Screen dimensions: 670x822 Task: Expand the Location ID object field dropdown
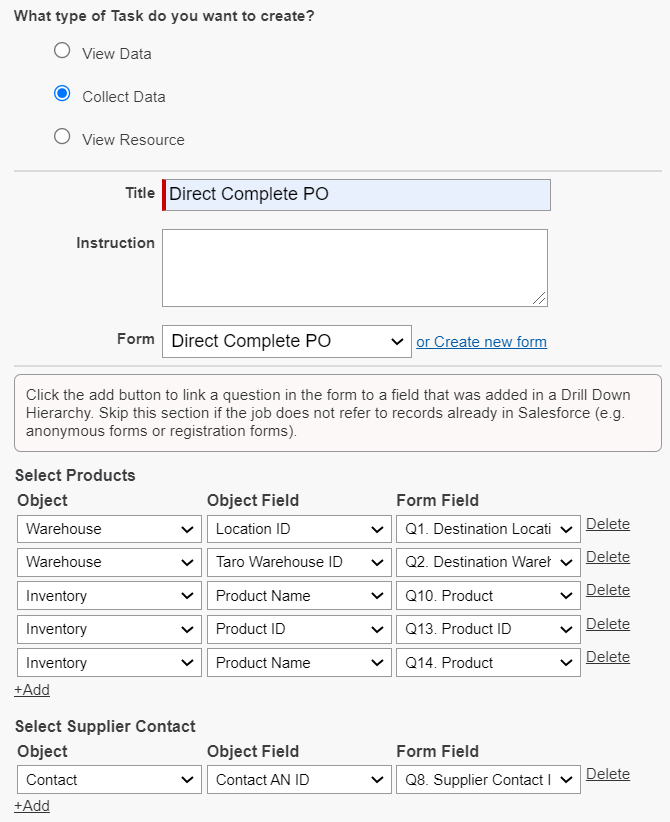299,529
